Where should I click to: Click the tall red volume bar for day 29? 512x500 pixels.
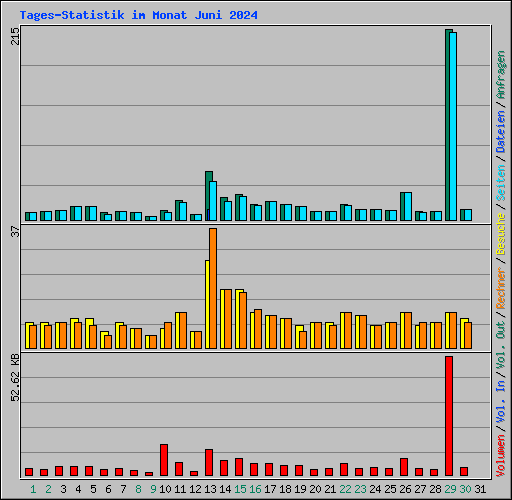(x=449, y=416)
